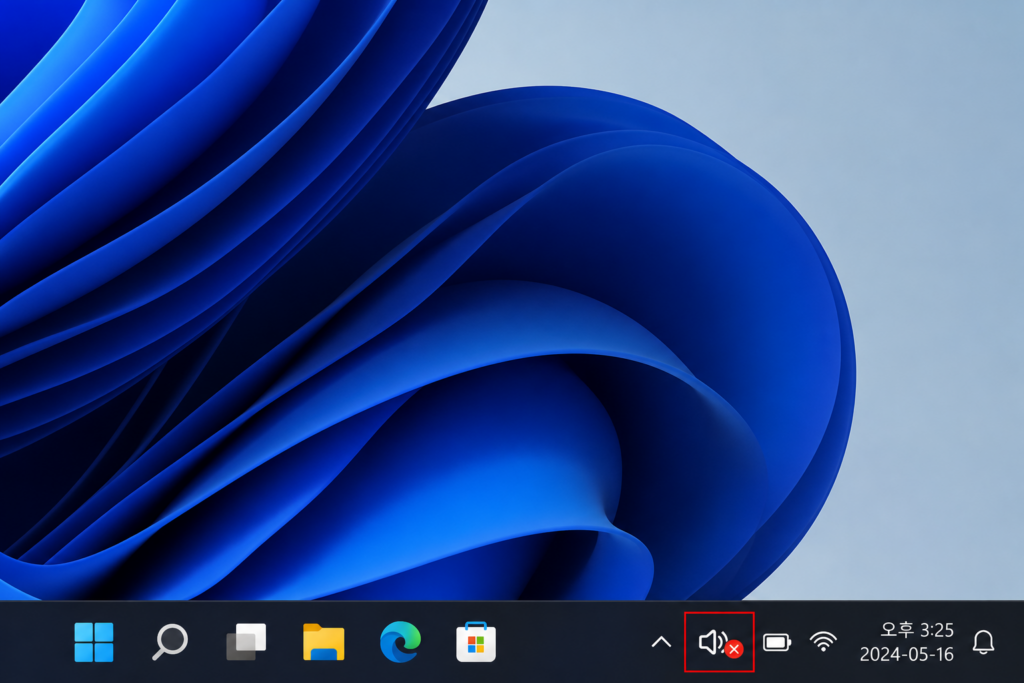The width and height of the screenshot is (1024, 683).
Task: Open taskbar Search magnifier
Action: (x=170, y=642)
